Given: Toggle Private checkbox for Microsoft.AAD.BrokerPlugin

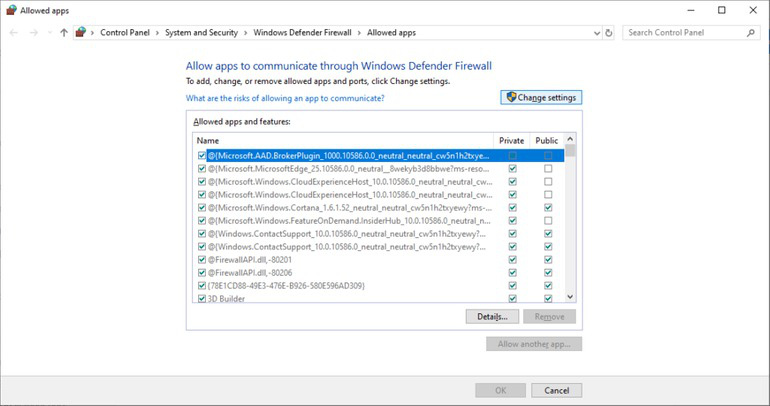Looking at the screenshot, I should pyautogui.click(x=513, y=156).
